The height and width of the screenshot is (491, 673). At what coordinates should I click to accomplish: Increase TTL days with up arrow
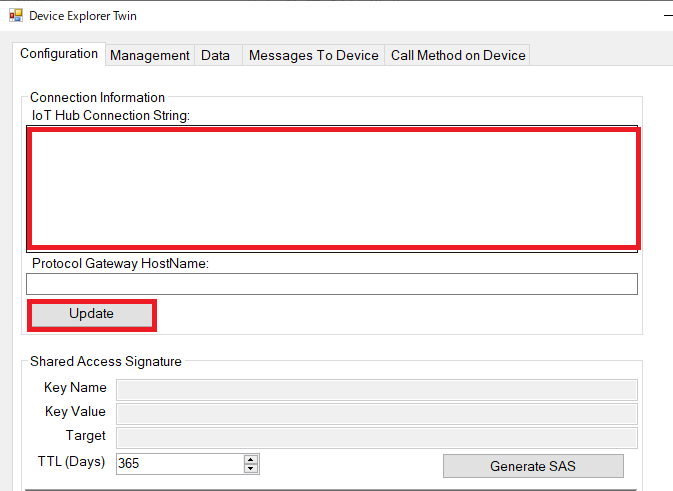point(251,460)
